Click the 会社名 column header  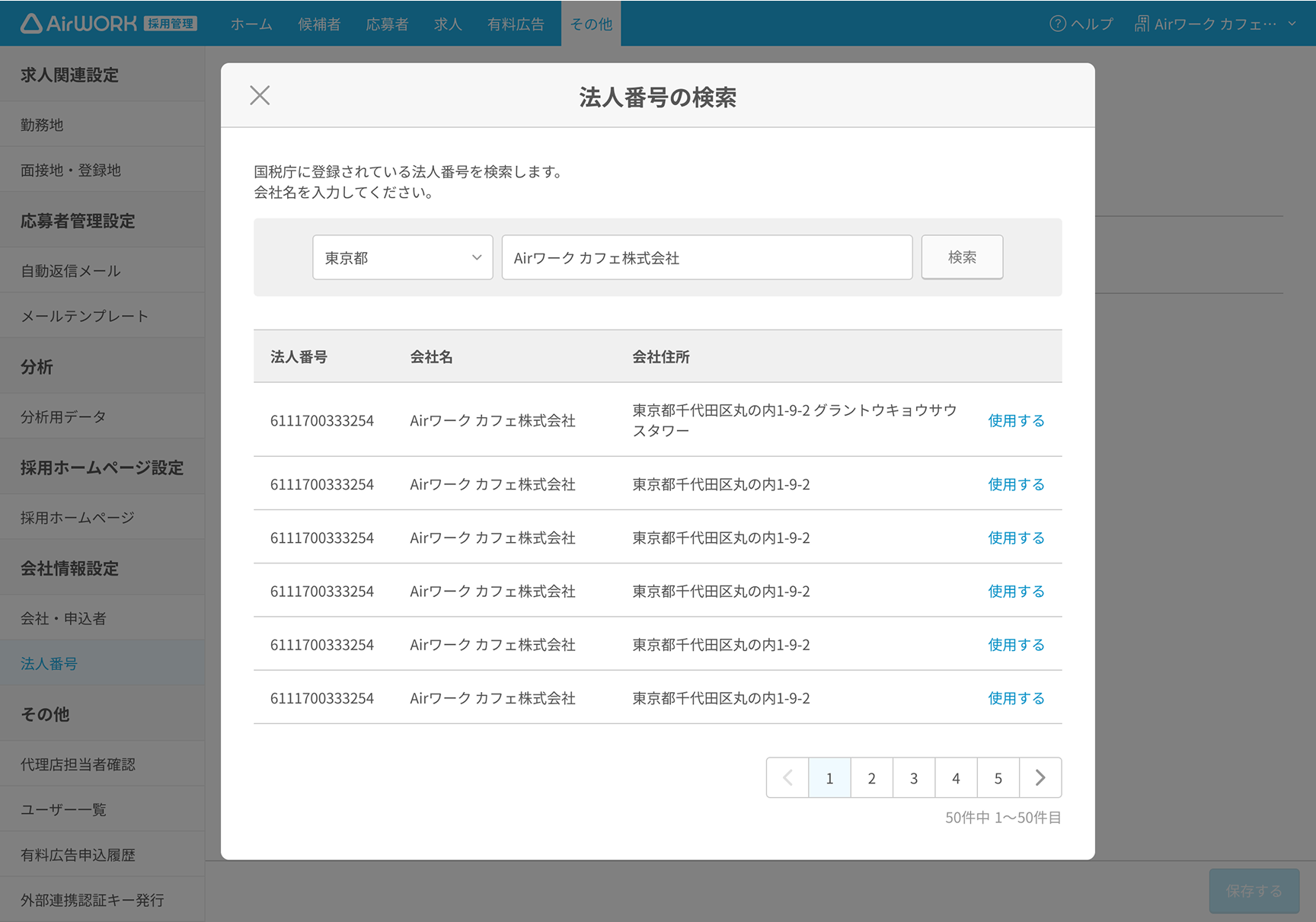(431, 356)
